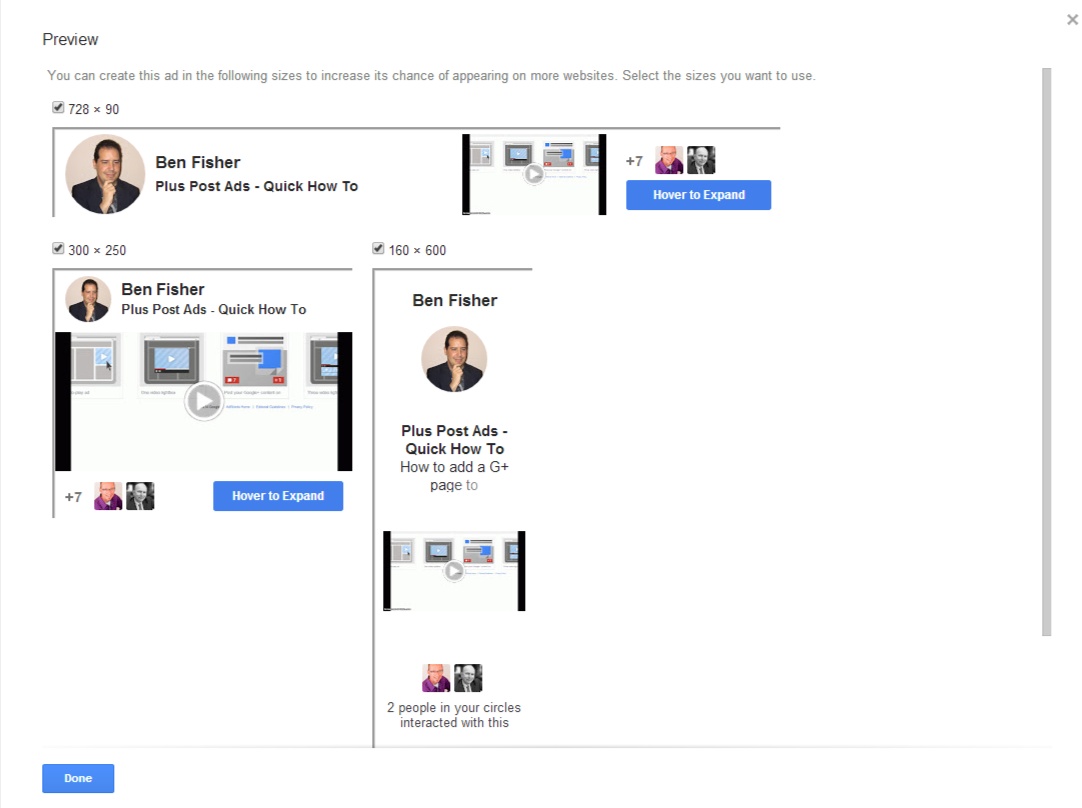Click circular profile photo in skyscraper ad
Screen dimensions: 1082x808
coord(454,359)
